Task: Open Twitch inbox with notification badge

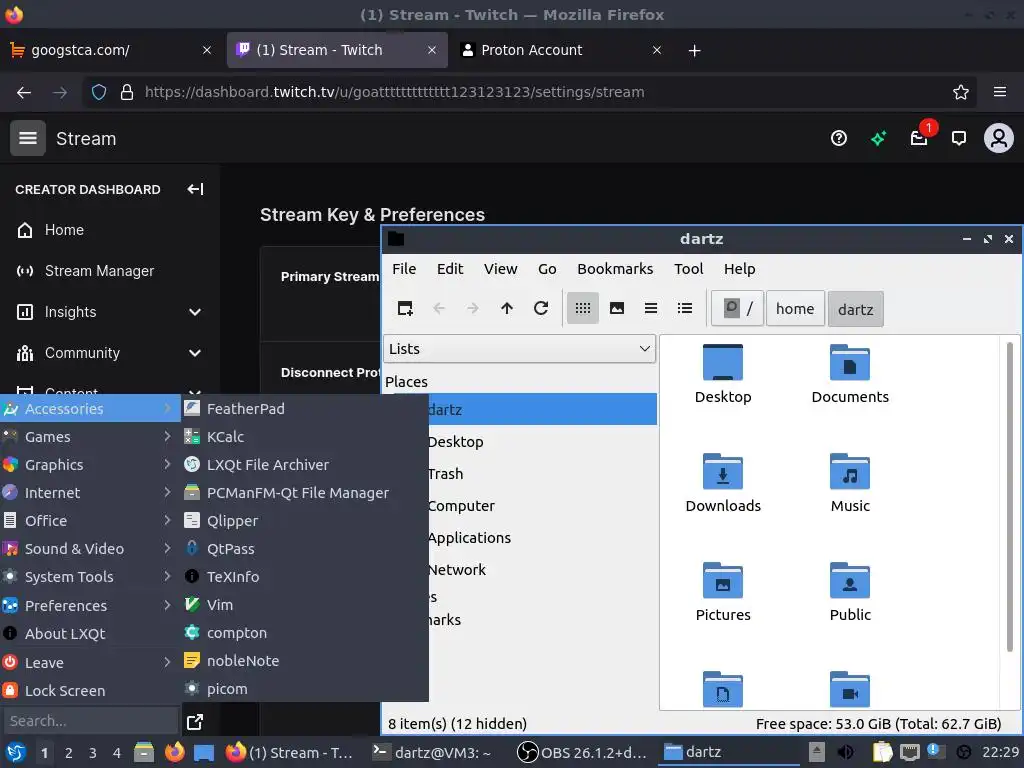Action: click(x=920, y=137)
